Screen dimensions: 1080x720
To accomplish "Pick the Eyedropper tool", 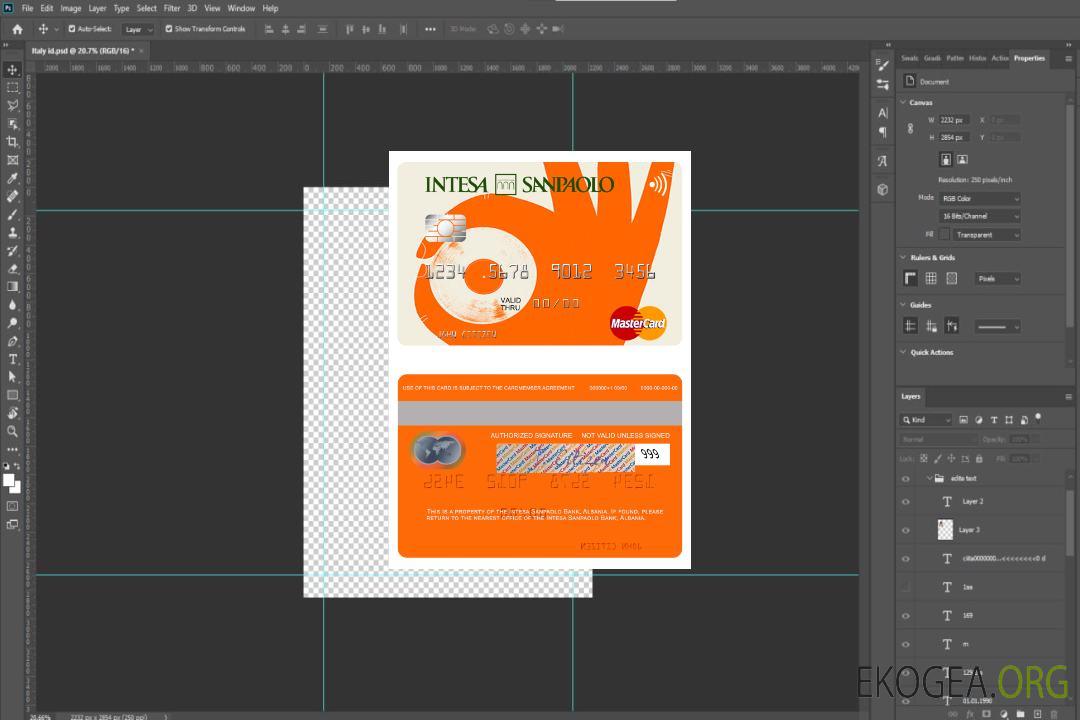I will point(12,178).
